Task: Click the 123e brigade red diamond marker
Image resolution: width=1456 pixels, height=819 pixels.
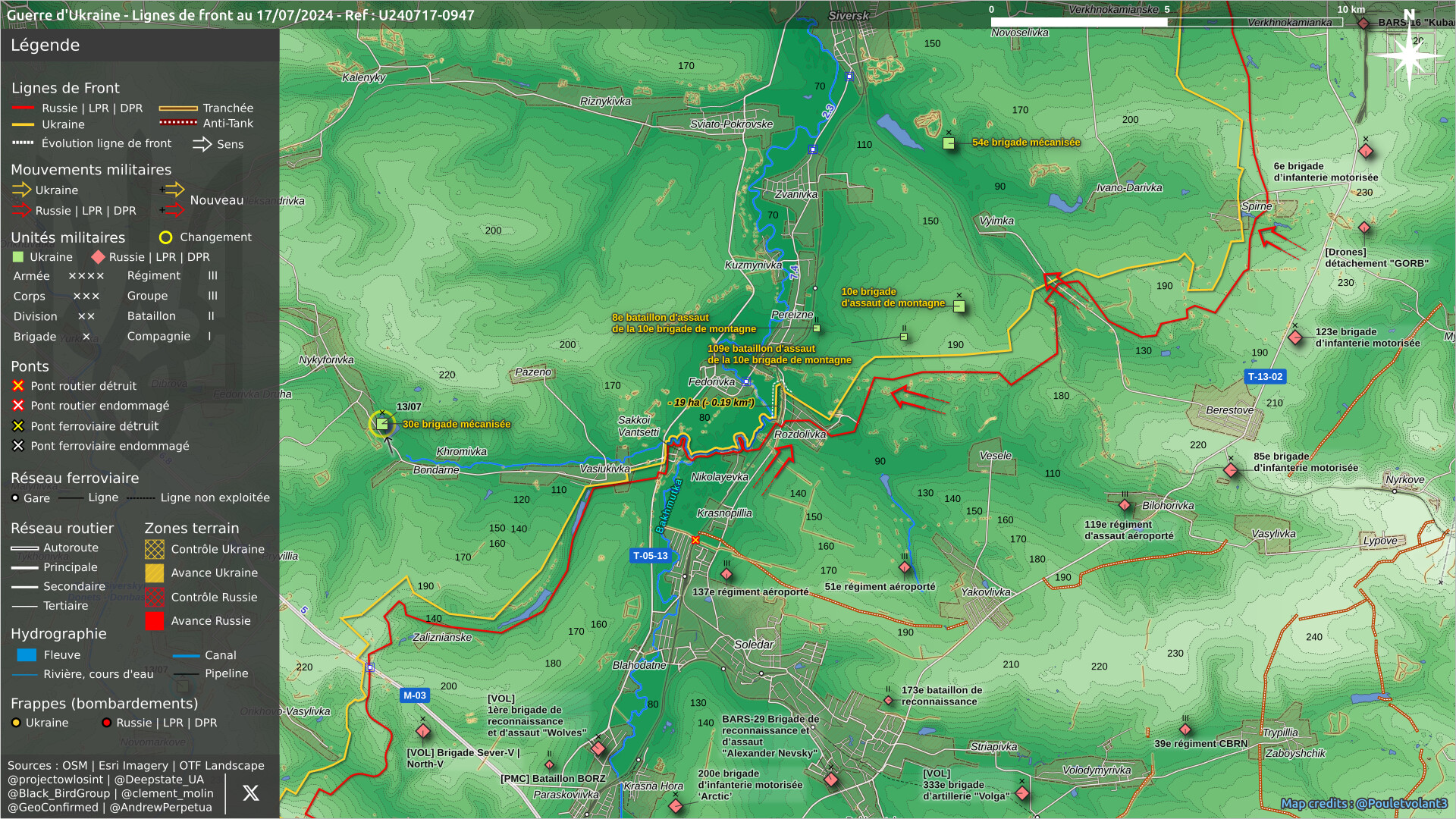Action: [1296, 337]
